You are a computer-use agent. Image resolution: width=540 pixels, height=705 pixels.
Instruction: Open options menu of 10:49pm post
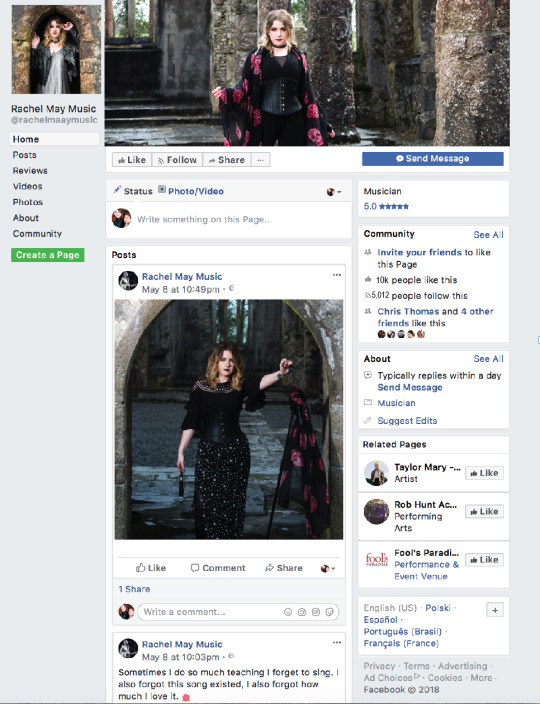pyautogui.click(x=337, y=275)
